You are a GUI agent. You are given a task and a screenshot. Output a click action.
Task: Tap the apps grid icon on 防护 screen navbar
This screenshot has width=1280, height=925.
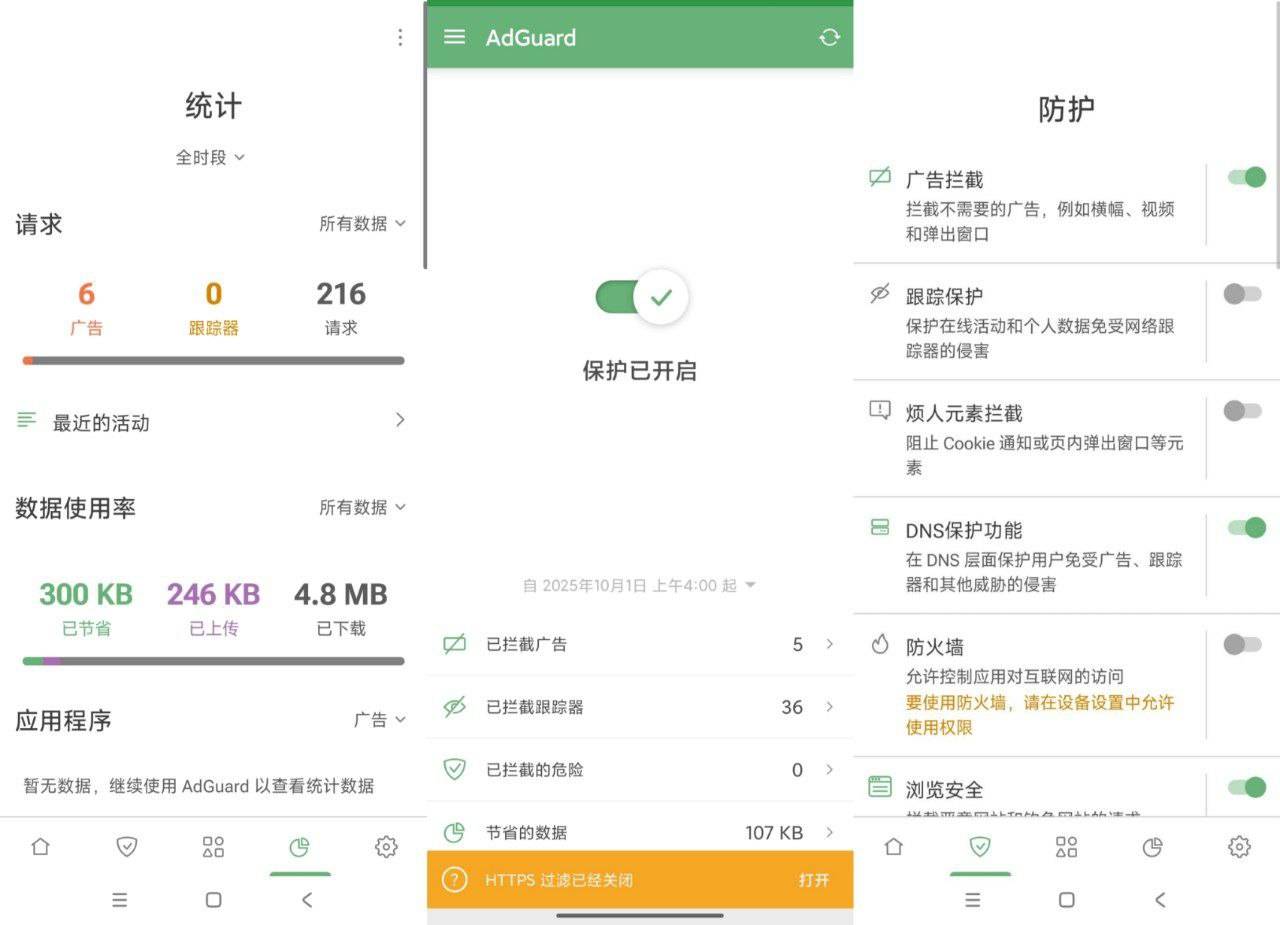pos(1067,847)
